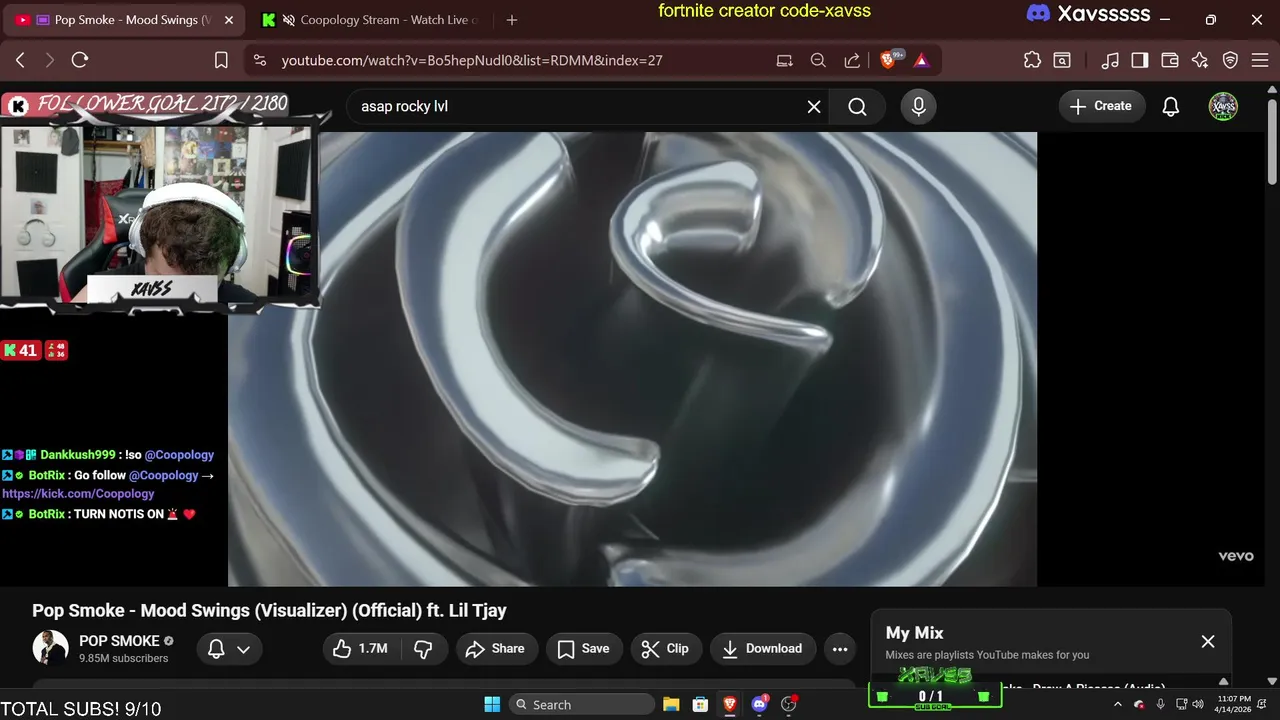Open OBS Studio taskbar icon
Image resolution: width=1280 pixels, height=720 pixels.
(789, 704)
